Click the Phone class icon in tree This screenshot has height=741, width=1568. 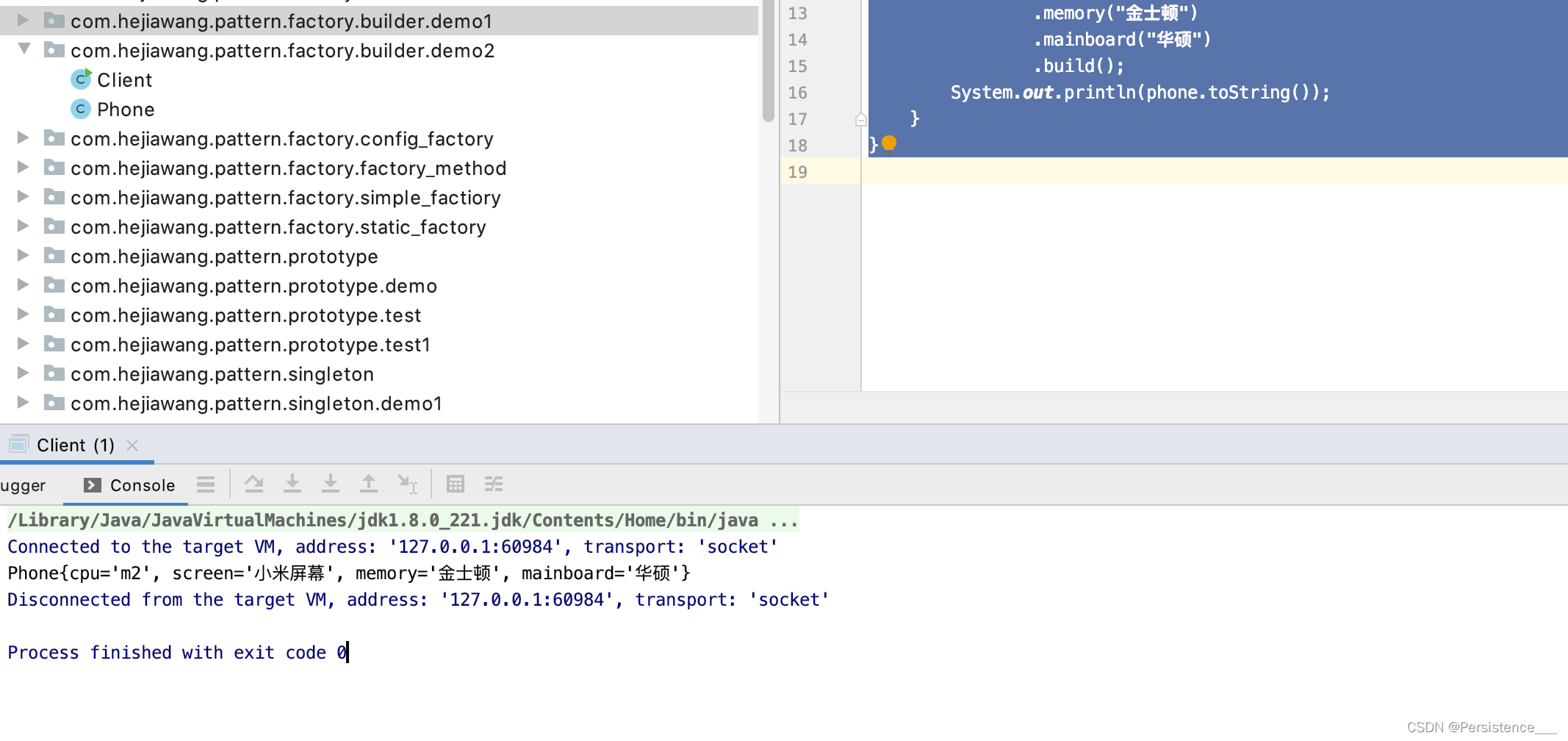pos(81,109)
